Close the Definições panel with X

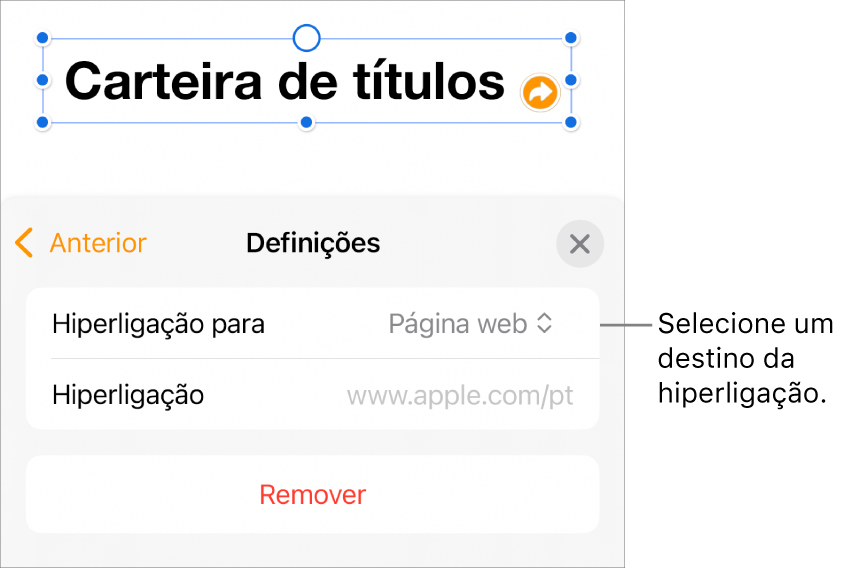580,244
